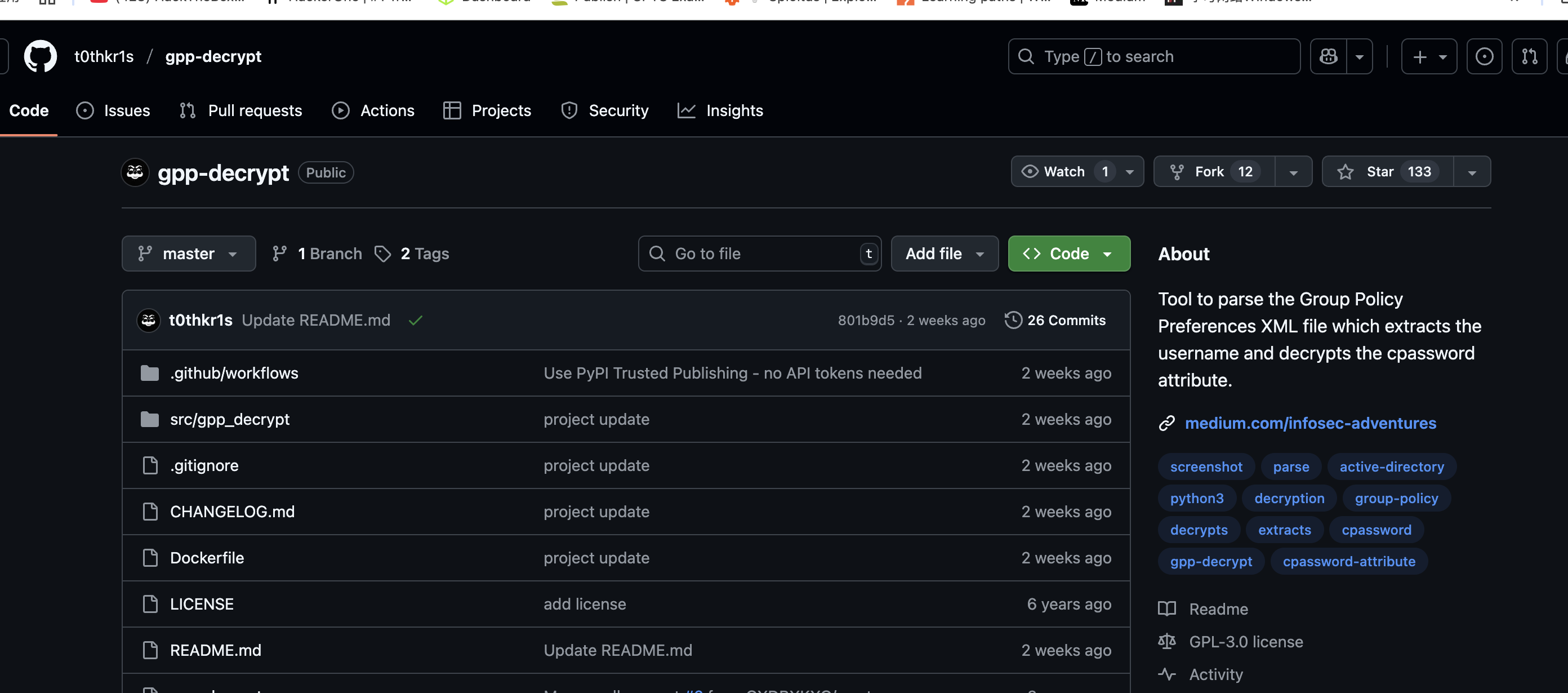Image resolution: width=1568 pixels, height=693 pixels.
Task: Open the README.md file
Action: tap(216, 650)
